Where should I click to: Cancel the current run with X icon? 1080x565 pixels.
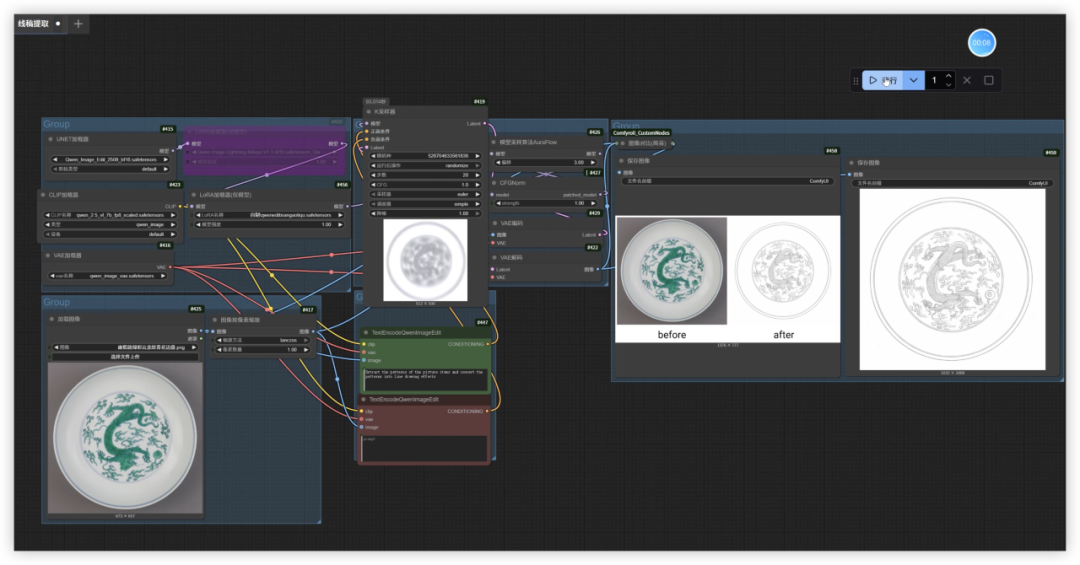pyautogui.click(x=967, y=80)
